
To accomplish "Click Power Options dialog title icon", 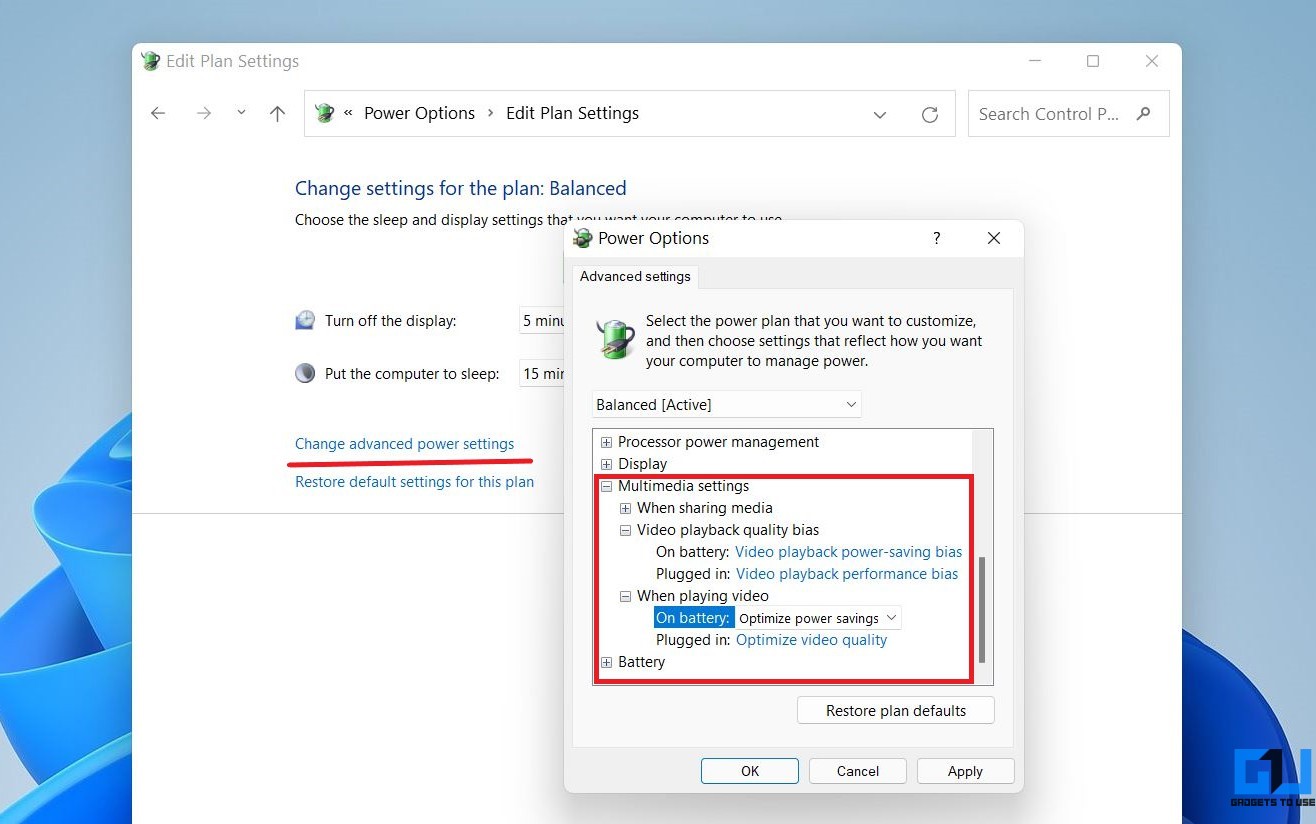I will pos(583,238).
